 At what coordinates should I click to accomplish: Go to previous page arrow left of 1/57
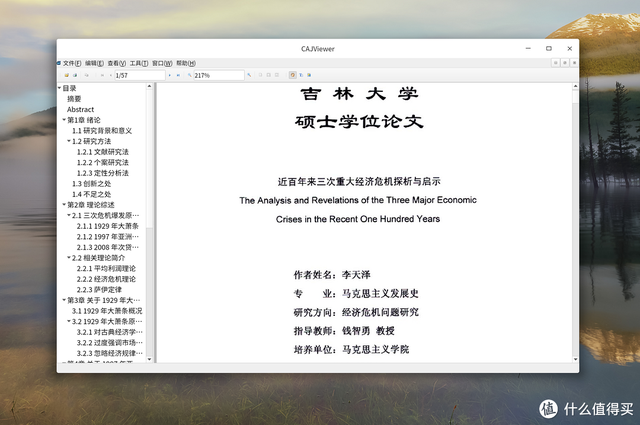pos(111,75)
